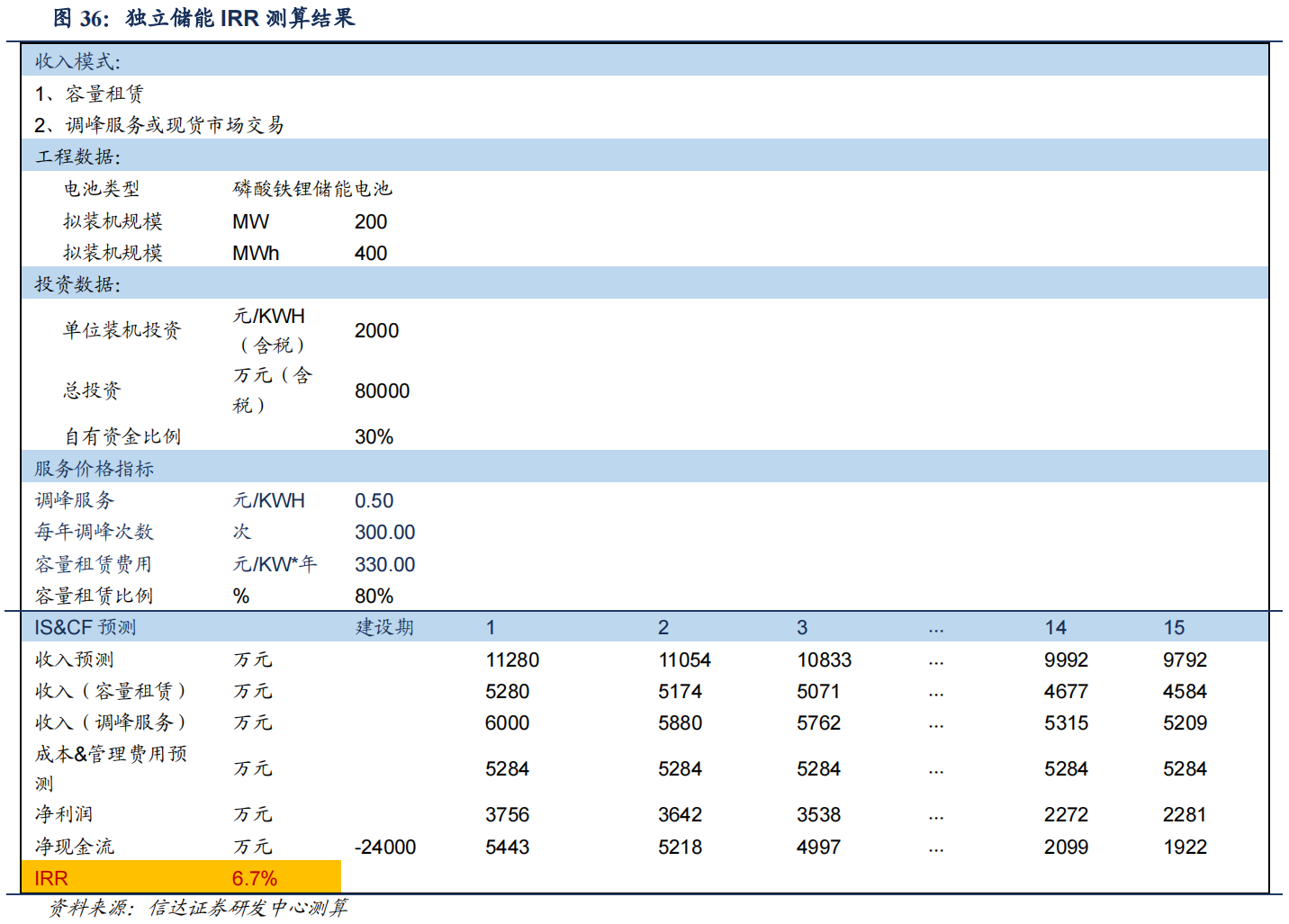The width and height of the screenshot is (1289, 924).
Task: Click the 单位装机投资 label
Action: tap(122, 330)
